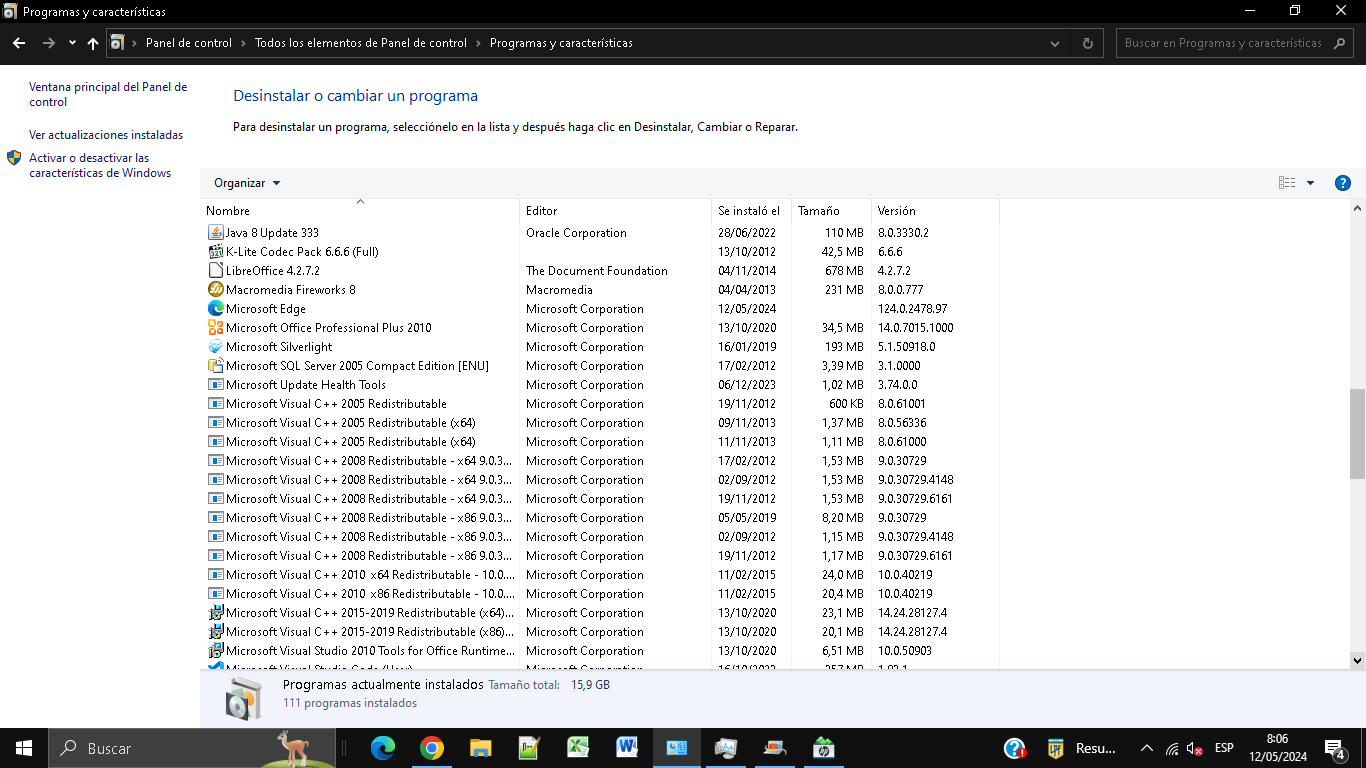The image size is (1366, 768).
Task: Click the Visual C++ 2010 x64 Redistributable icon
Action: click(x=215, y=575)
